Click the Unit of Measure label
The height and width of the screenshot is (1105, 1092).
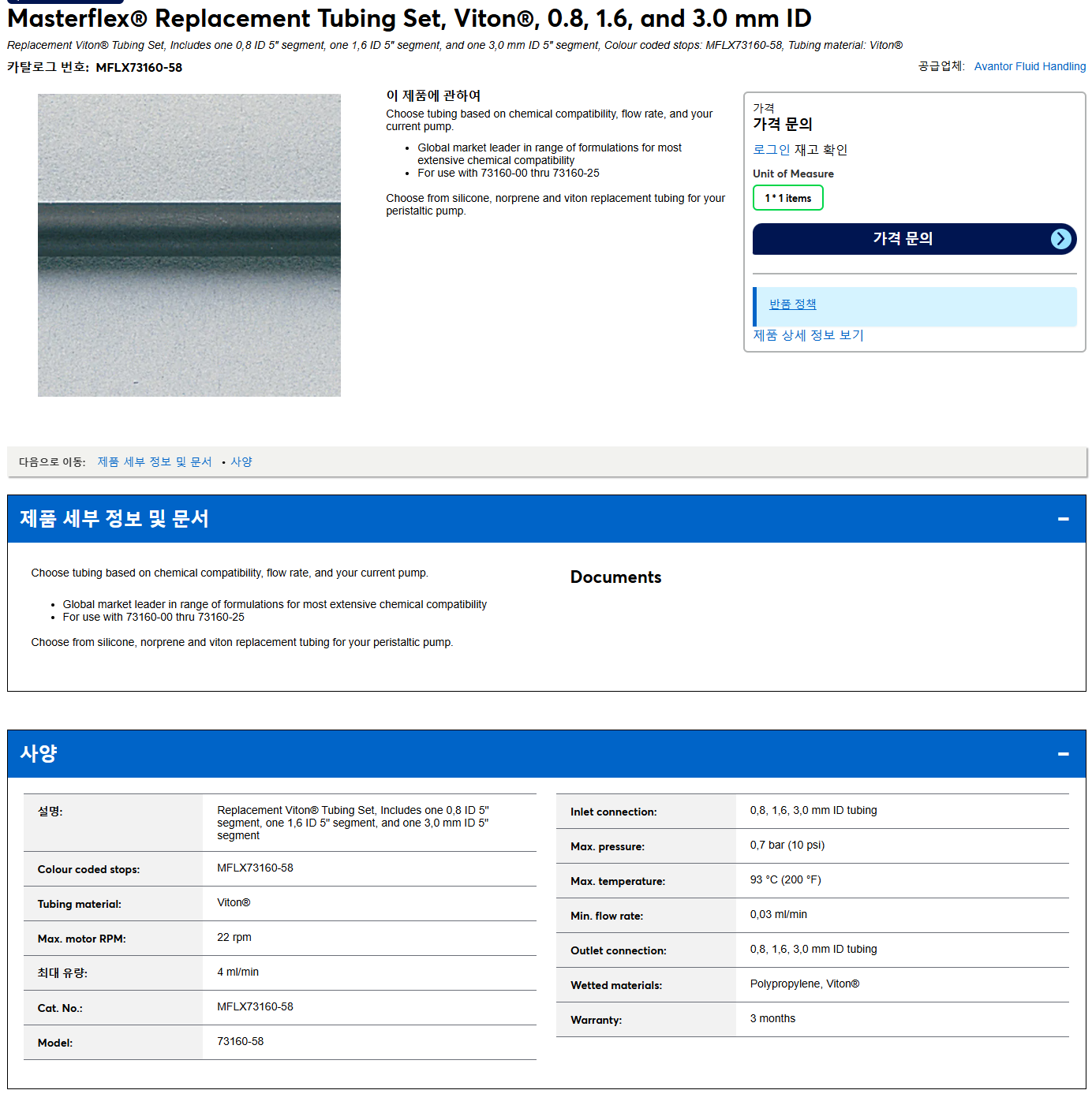pyautogui.click(x=793, y=174)
